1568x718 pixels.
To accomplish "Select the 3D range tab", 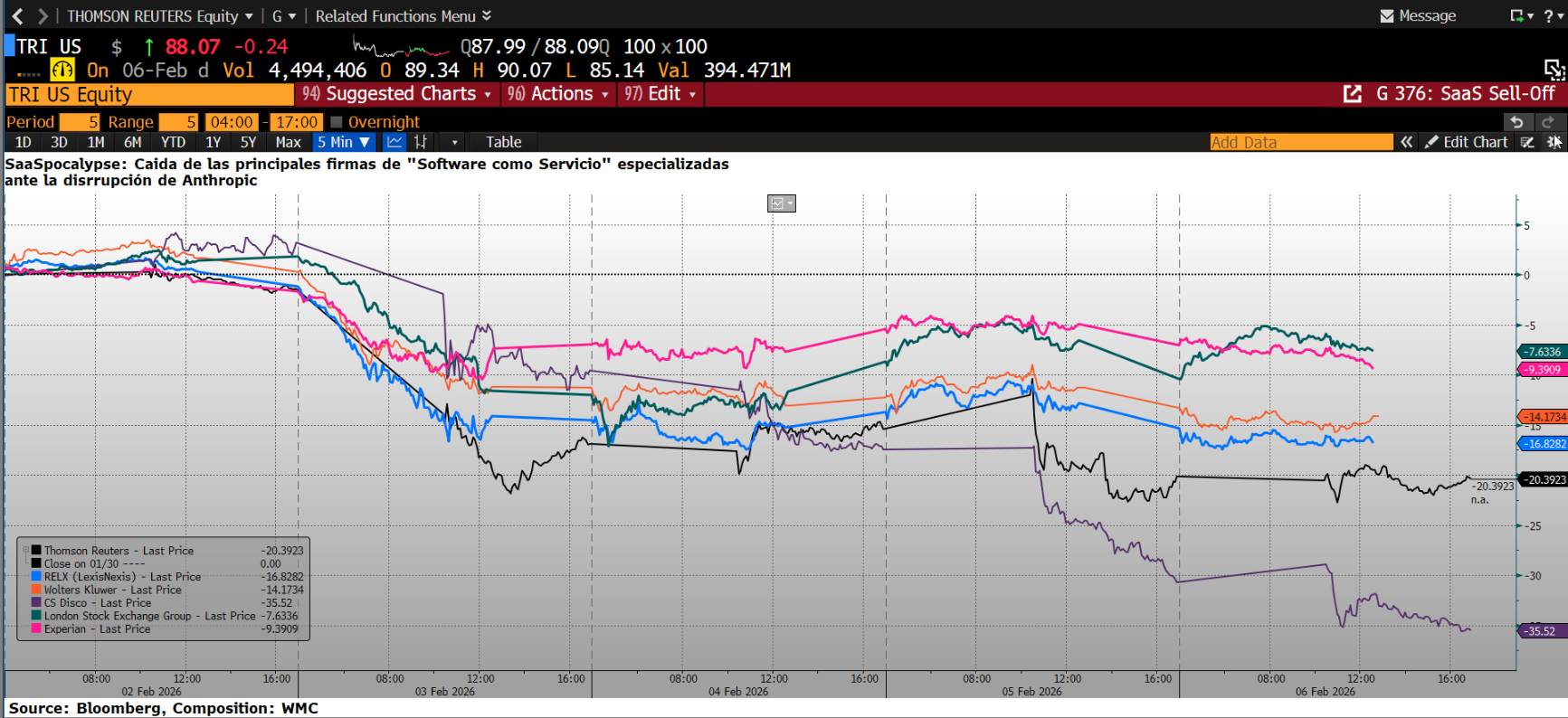I will 59,142.
